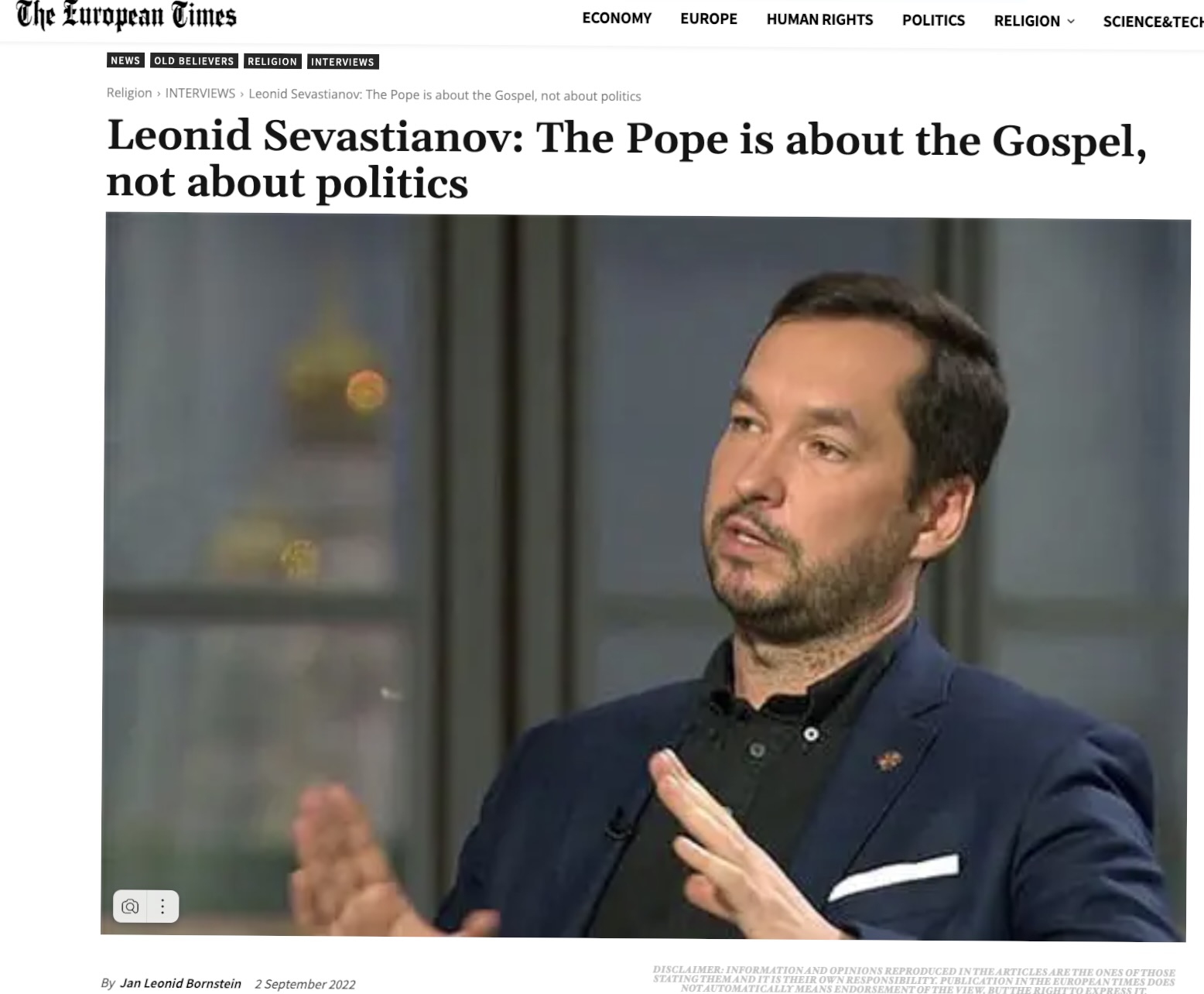Click the breadcrumb article title text
This screenshot has width=1204, height=994.
pos(445,95)
